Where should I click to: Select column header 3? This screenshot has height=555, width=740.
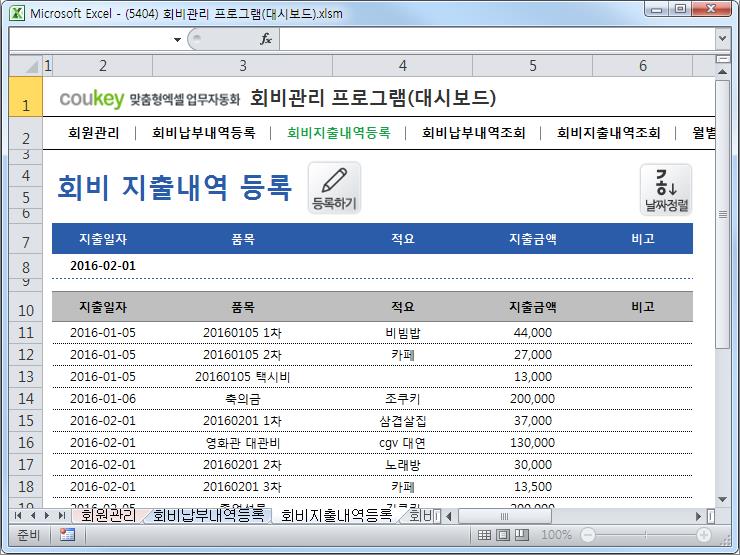pyautogui.click(x=243, y=66)
